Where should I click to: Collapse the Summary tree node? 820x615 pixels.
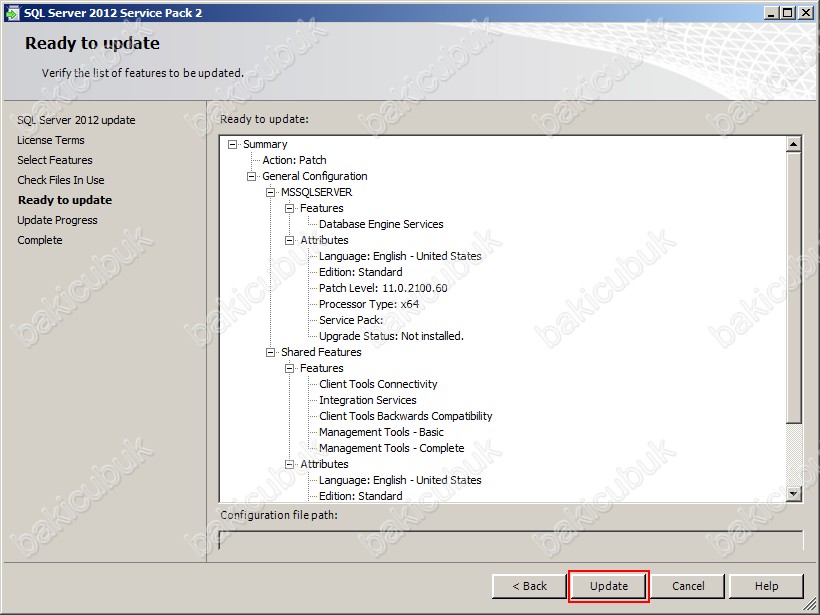click(233, 144)
